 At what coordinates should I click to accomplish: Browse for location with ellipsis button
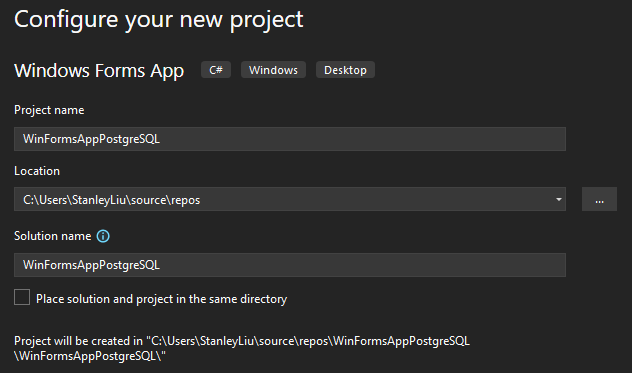[599, 199]
